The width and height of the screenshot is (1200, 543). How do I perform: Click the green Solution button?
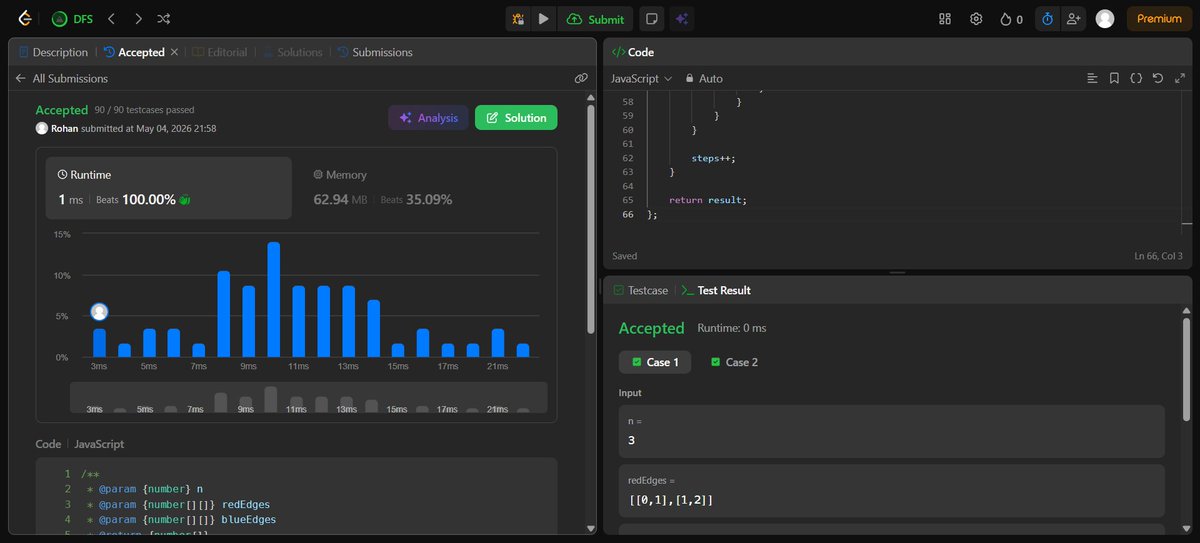click(x=516, y=118)
